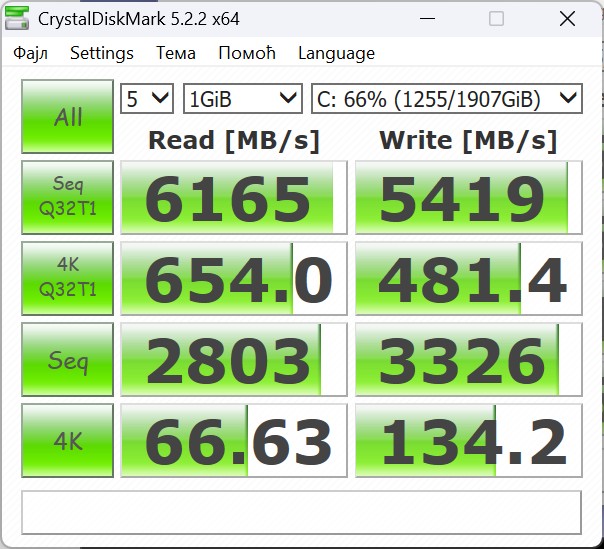Start the Seq benchmark test
This screenshot has height=549, width=604.
(x=67, y=359)
